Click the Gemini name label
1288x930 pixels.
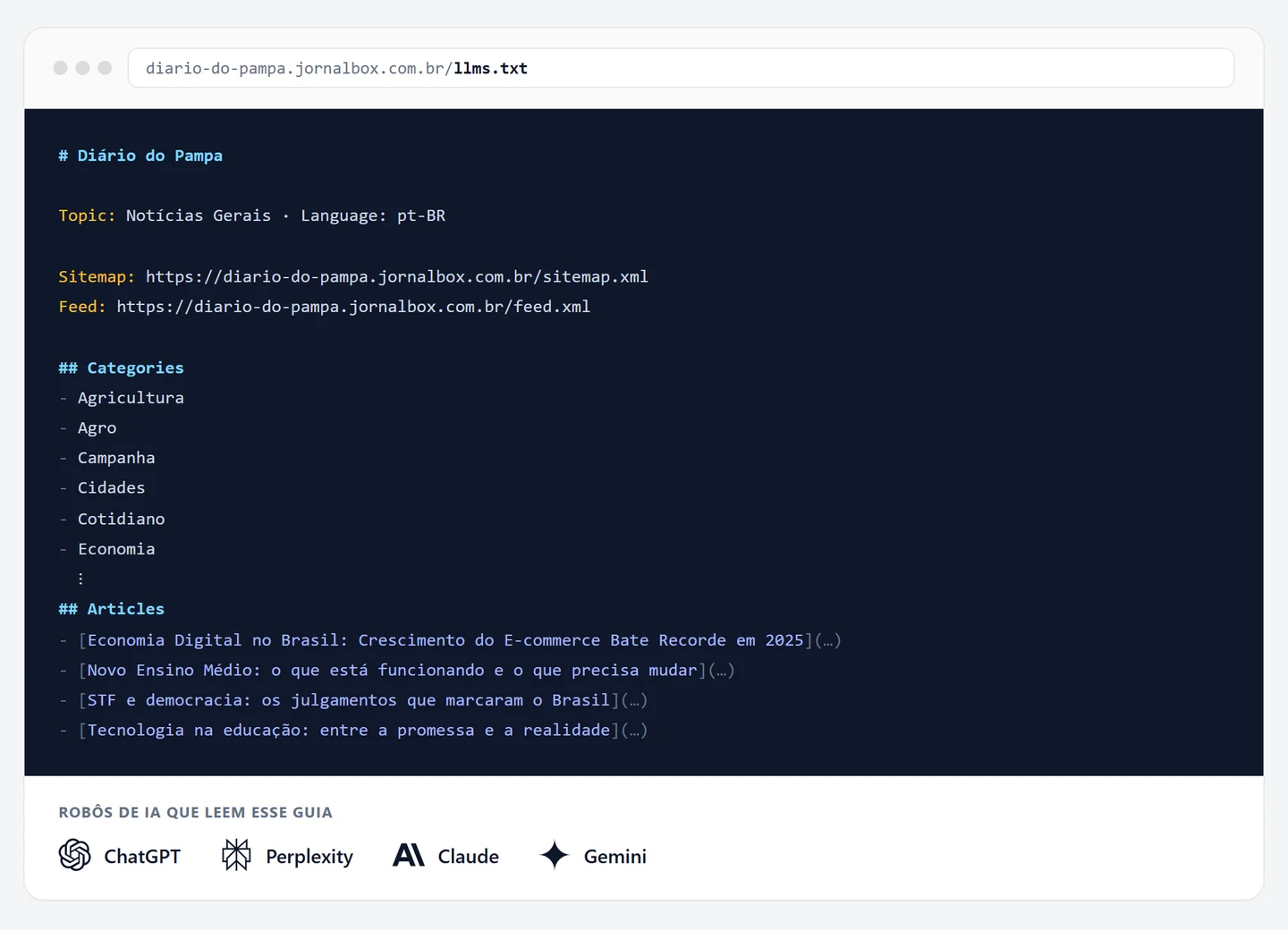coord(615,856)
